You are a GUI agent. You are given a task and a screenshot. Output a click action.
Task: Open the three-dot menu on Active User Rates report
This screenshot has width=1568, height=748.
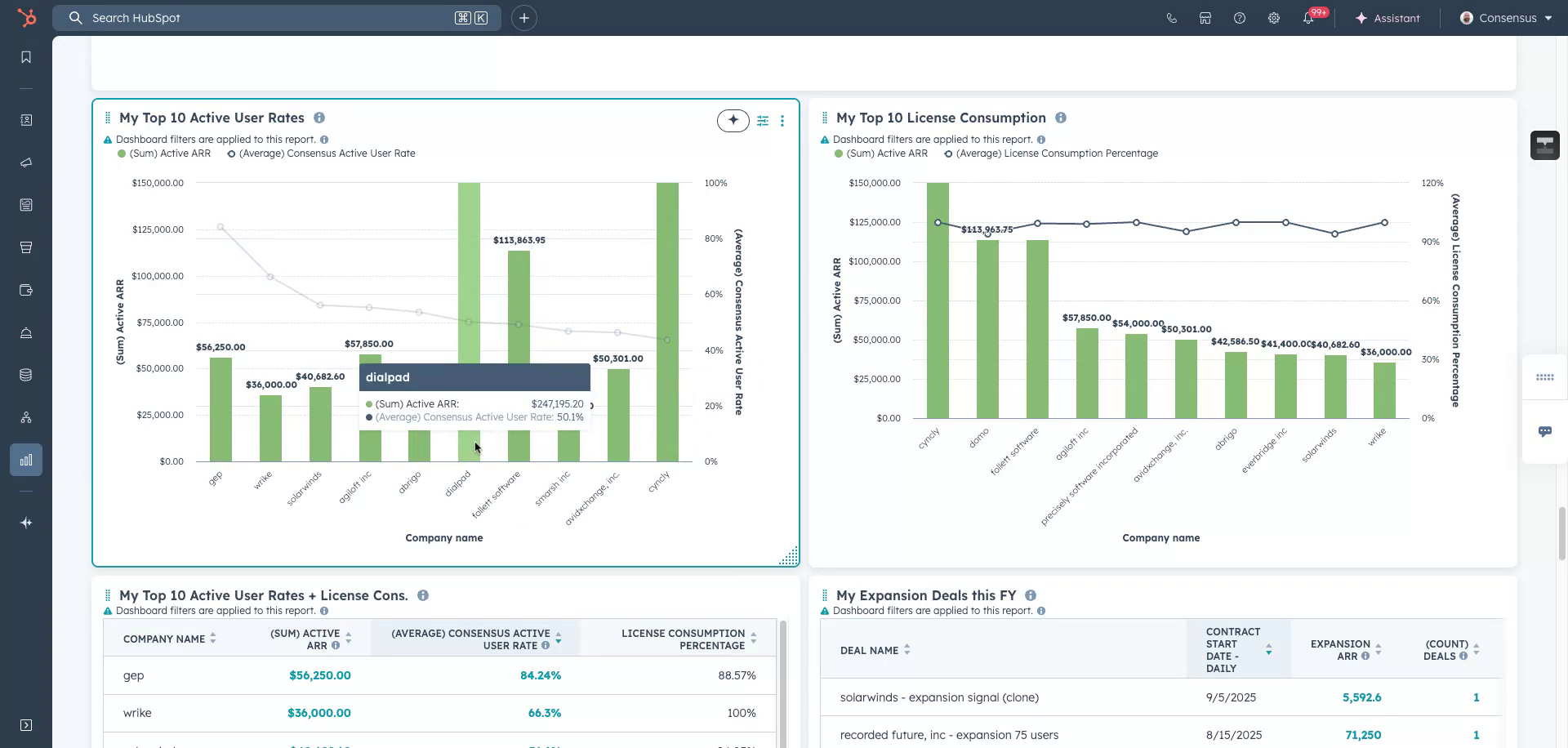[x=782, y=121]
